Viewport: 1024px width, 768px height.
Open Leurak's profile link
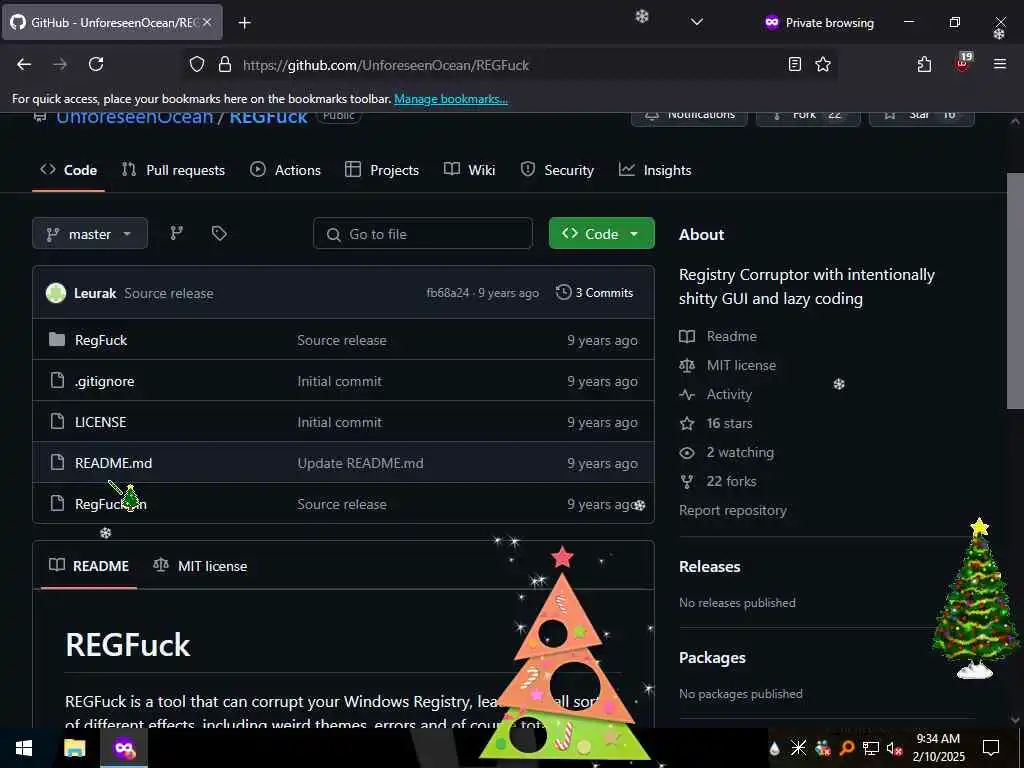[x=95, y=293]
